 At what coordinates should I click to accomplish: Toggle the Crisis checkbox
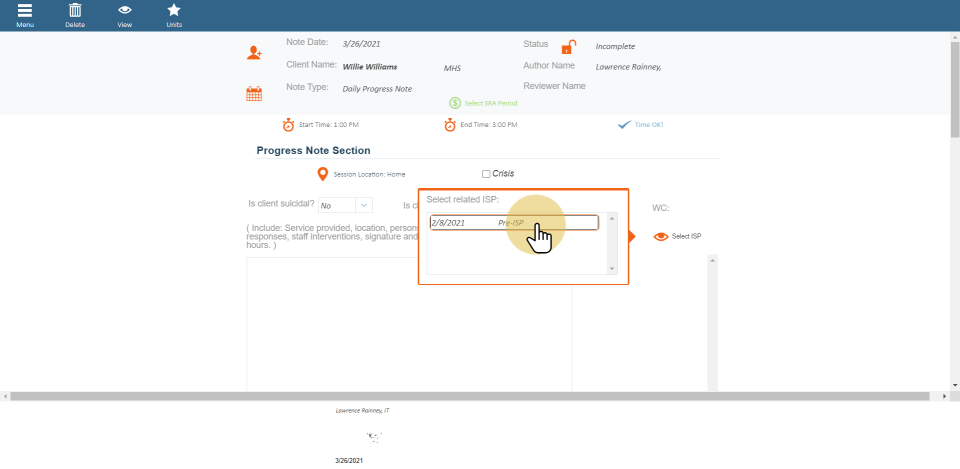pos(486,174)
